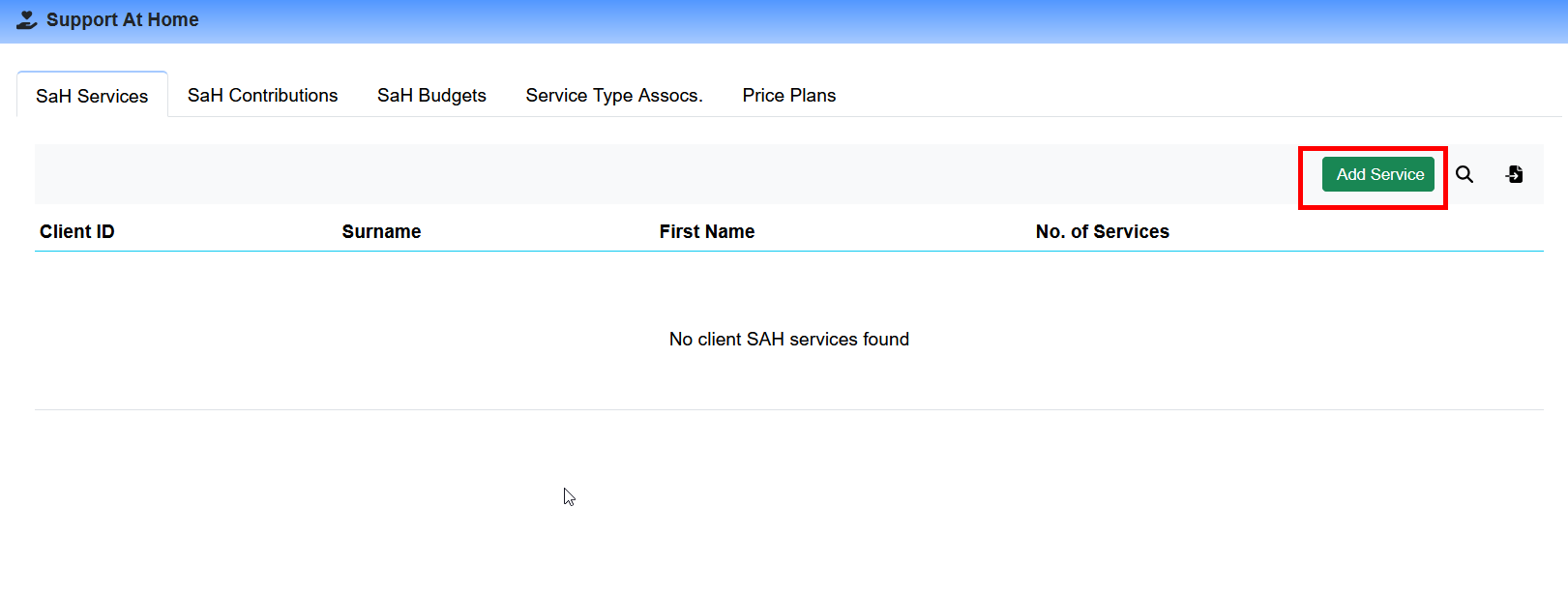Click the file import icon in the toolbar
The width and height of the screenshot is (1568, 597).
coord(1515,174)
